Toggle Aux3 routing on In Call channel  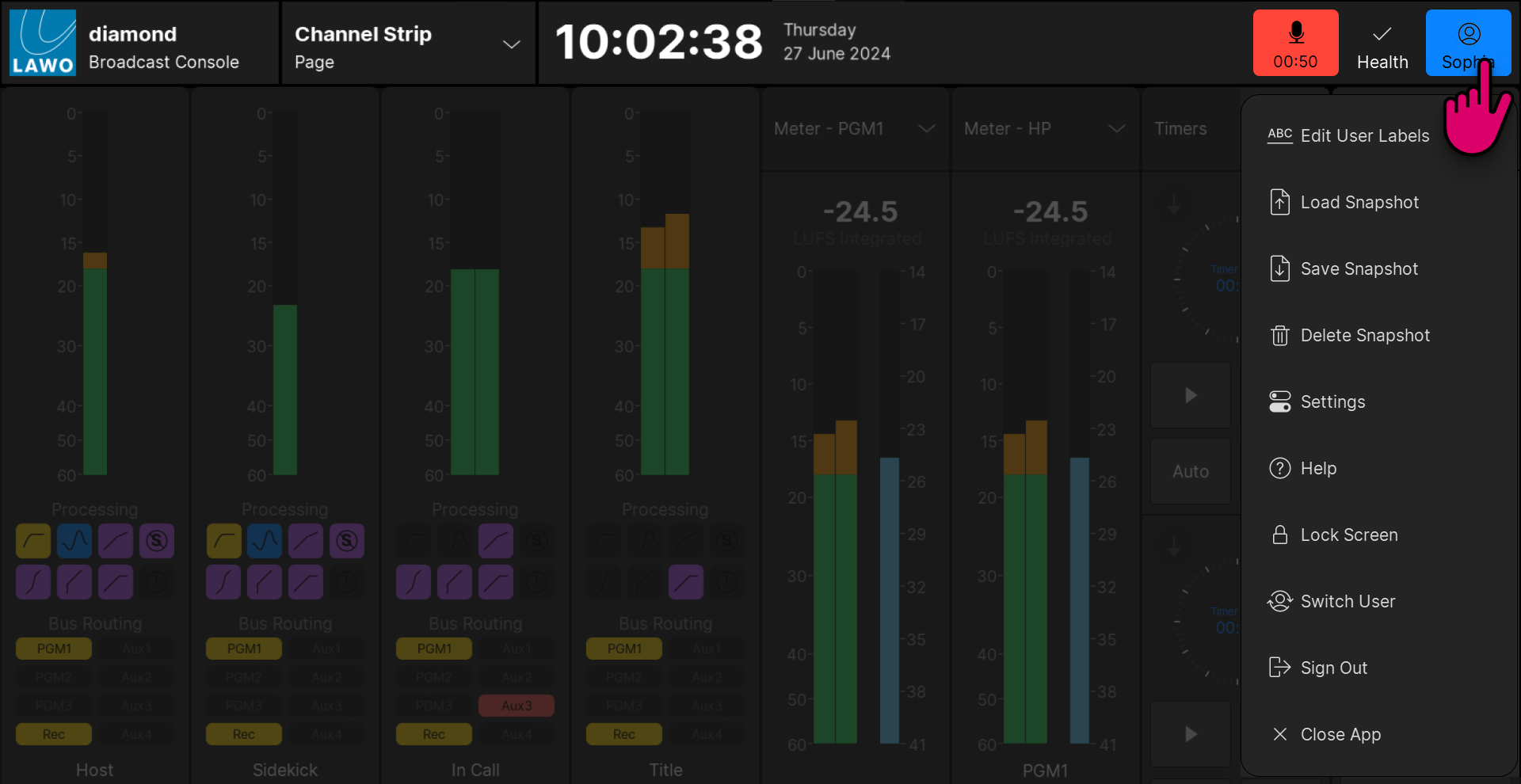click(x=517, y=706)
